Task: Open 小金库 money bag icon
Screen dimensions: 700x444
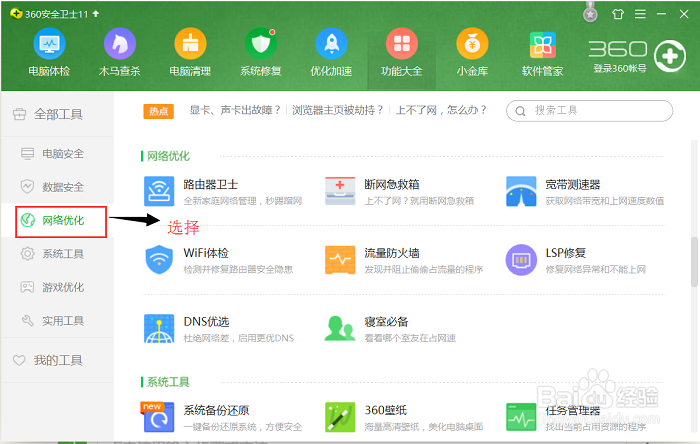Action: coord(472,43)
